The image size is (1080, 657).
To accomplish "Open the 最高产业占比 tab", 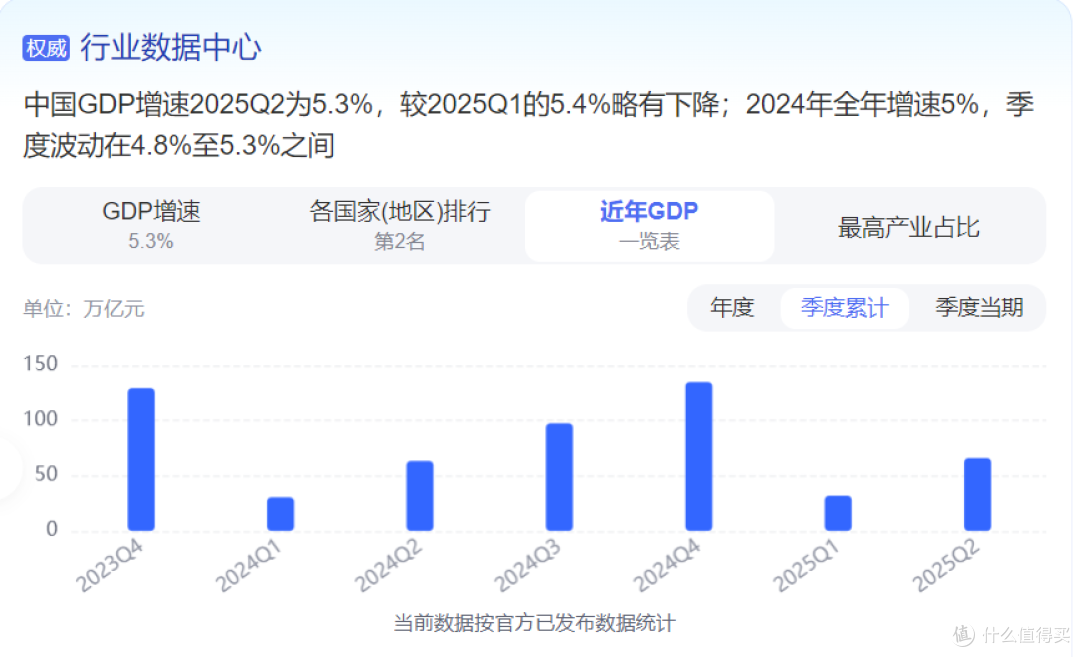I will [x=908, y=227].
